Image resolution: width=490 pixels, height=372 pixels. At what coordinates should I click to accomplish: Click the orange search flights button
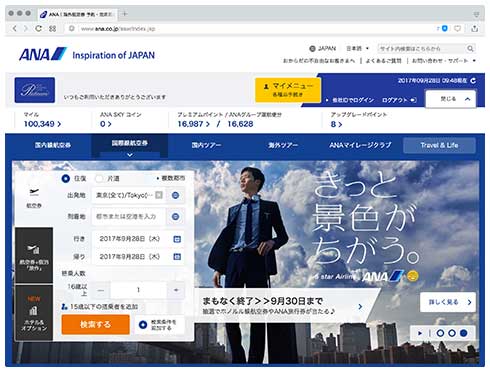(x=96, y=324)
